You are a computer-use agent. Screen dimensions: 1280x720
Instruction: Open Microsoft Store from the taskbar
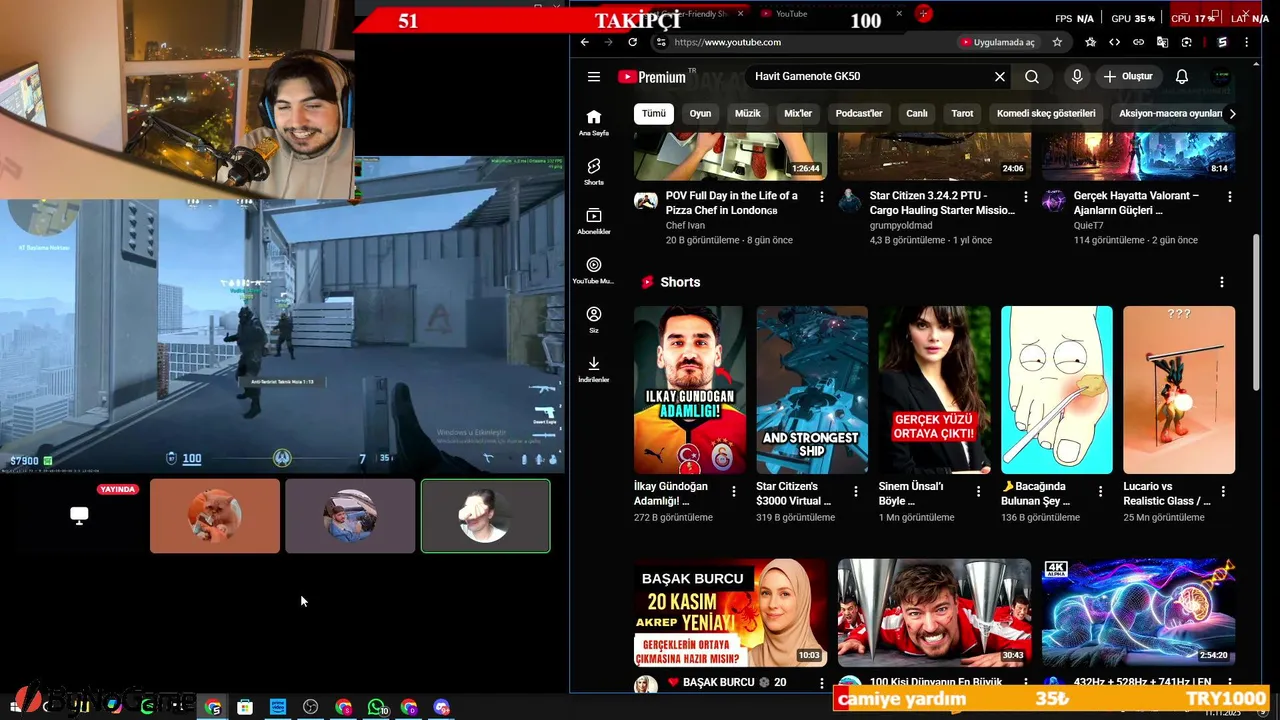245,707
